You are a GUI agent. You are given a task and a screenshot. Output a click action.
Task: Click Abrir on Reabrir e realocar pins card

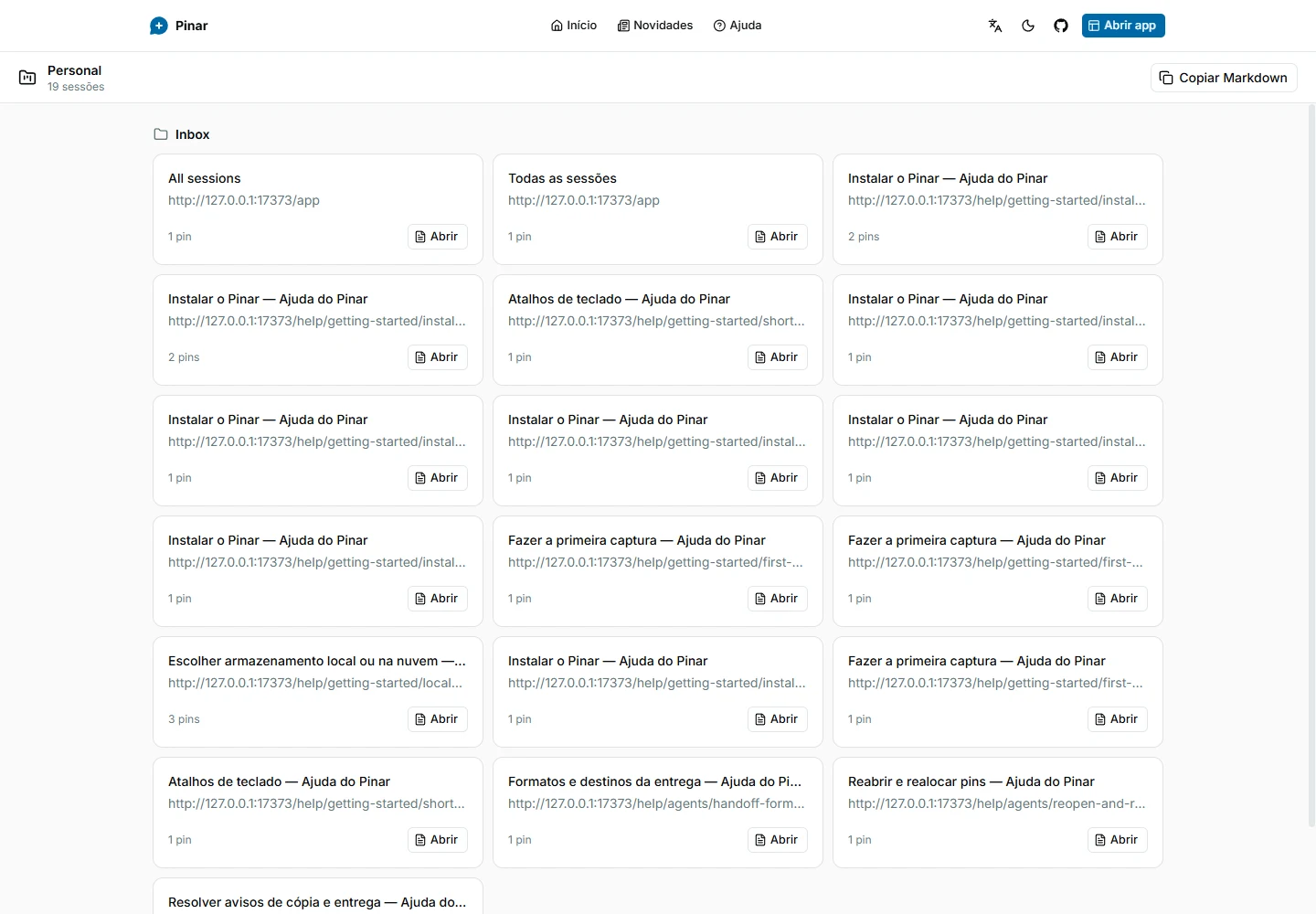tap(1118, 840)
